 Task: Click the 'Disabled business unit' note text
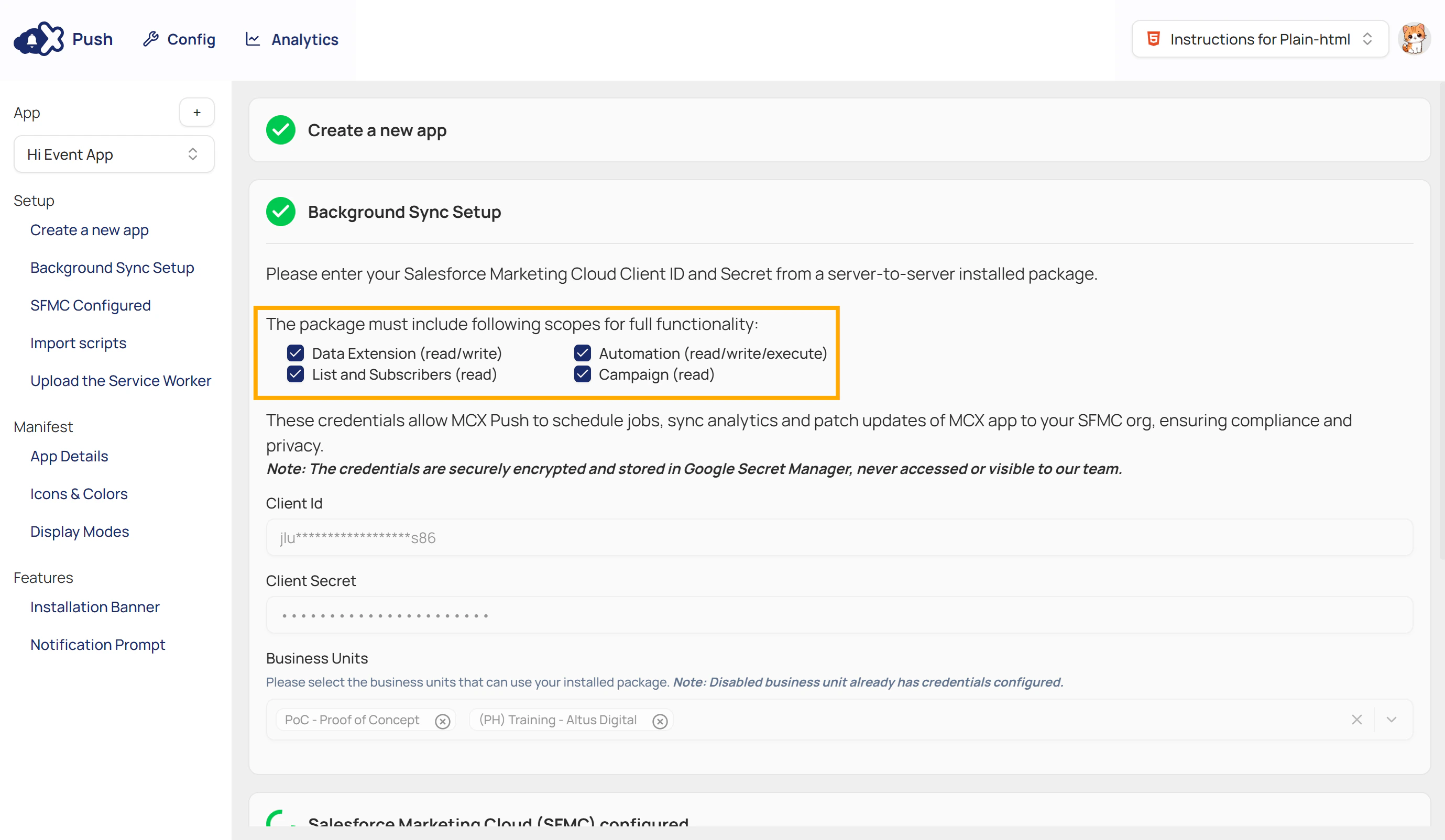click(868, 682)
